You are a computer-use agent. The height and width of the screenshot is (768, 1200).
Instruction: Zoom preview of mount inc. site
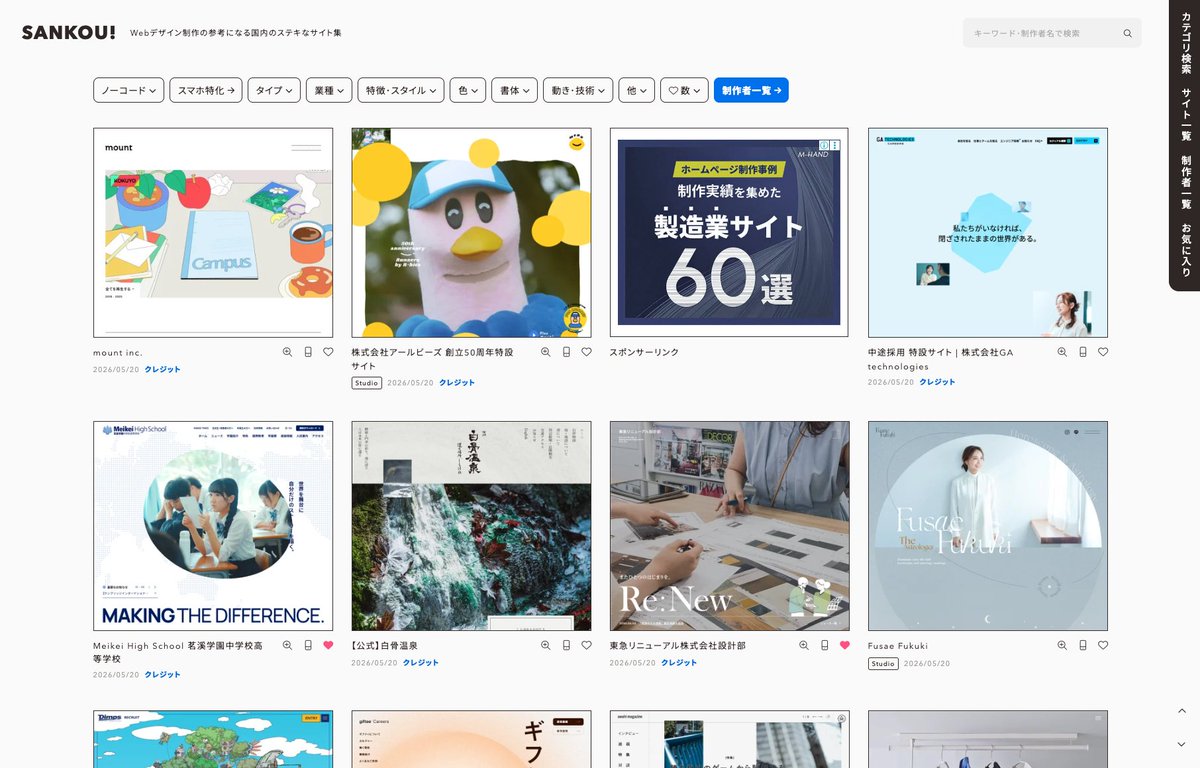[x=287, y=352]
